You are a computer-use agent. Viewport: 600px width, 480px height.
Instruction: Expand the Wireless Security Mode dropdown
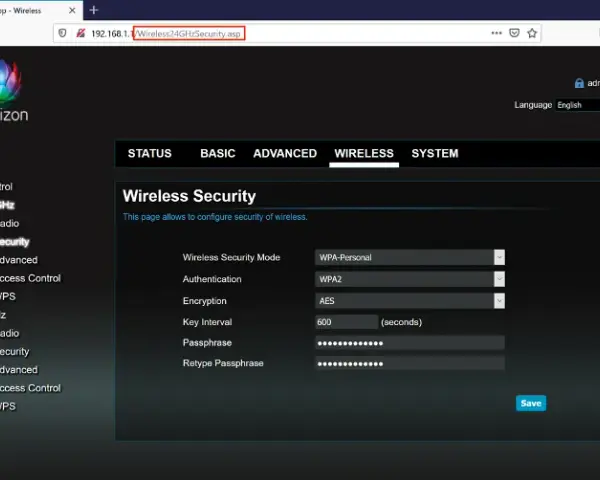click(410, 257)
